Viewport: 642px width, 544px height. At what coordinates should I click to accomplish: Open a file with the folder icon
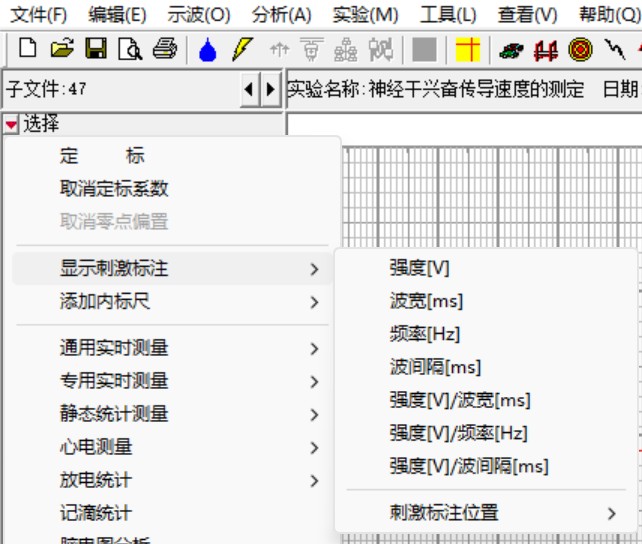tap(62, 49)
